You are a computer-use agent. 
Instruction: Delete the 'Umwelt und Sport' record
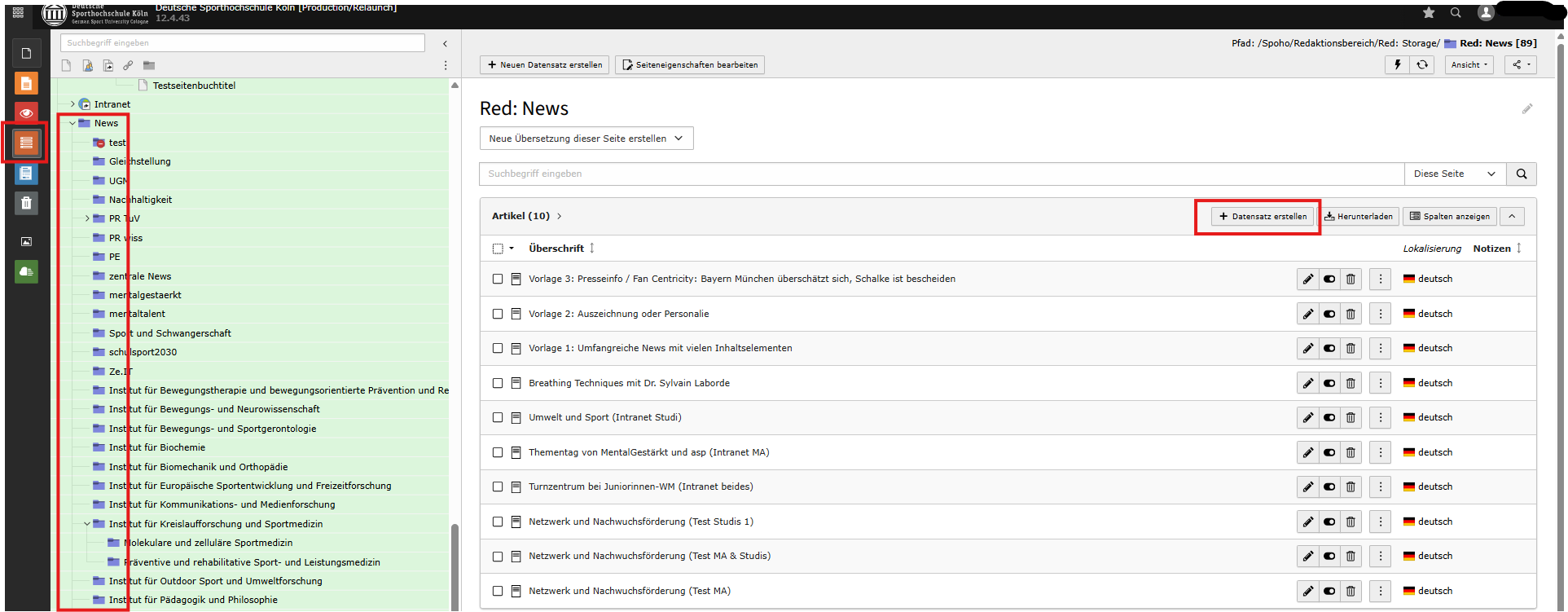(x=1351, y=417)
